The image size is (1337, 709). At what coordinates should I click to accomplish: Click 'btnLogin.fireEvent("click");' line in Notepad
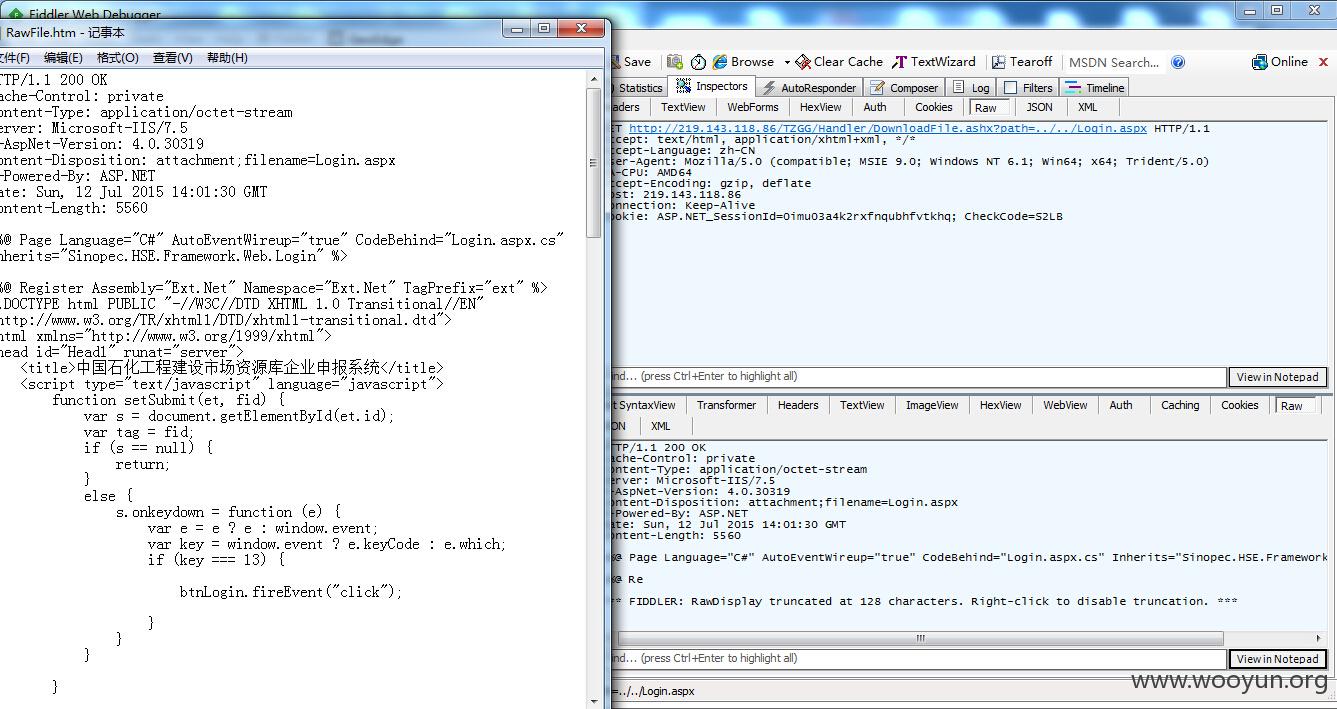pyautogui.click(x=291, y=592)
